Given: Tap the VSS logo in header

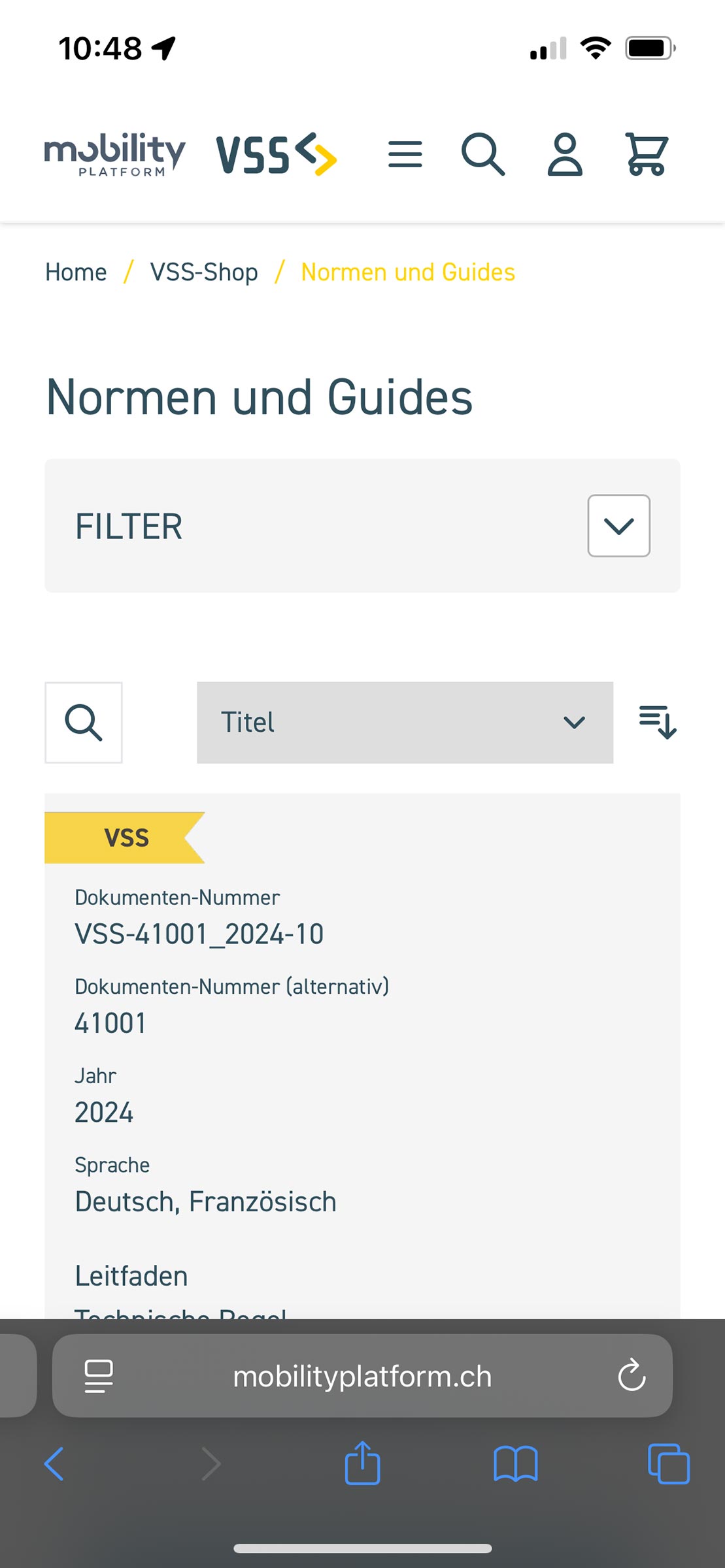Looking at the screenshot, I should pyautogui.click(x=277, y=155).
